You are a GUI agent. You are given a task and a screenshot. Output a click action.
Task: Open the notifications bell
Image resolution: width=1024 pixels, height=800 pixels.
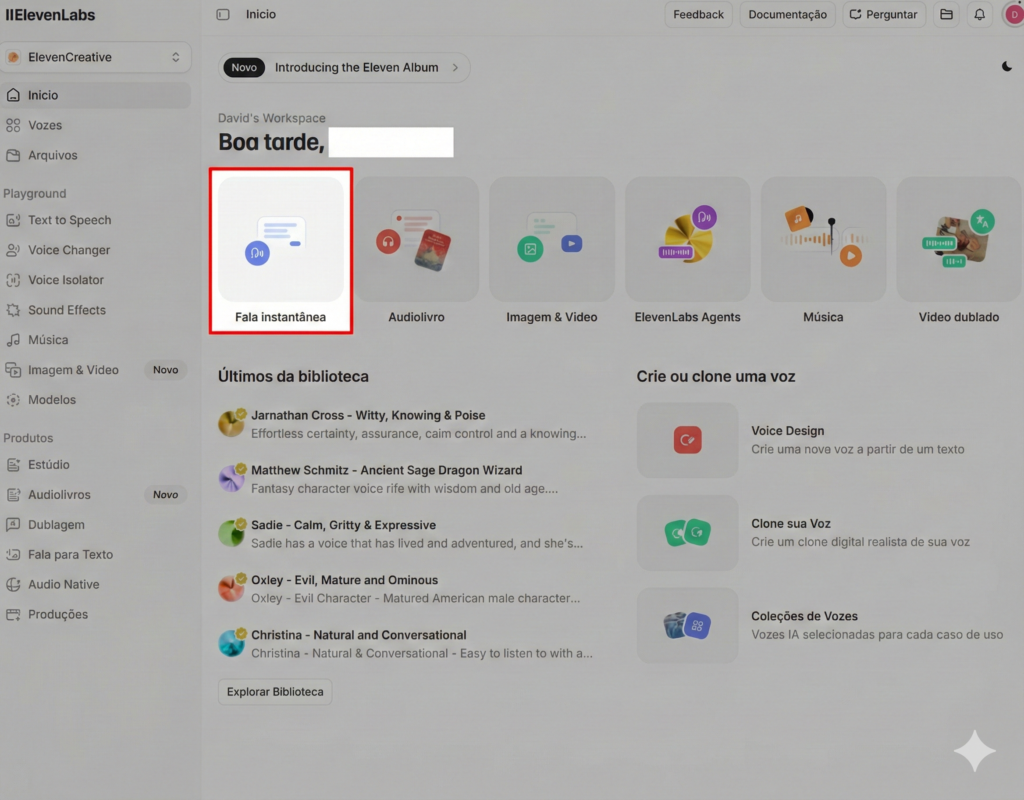(x=979, y=15)
